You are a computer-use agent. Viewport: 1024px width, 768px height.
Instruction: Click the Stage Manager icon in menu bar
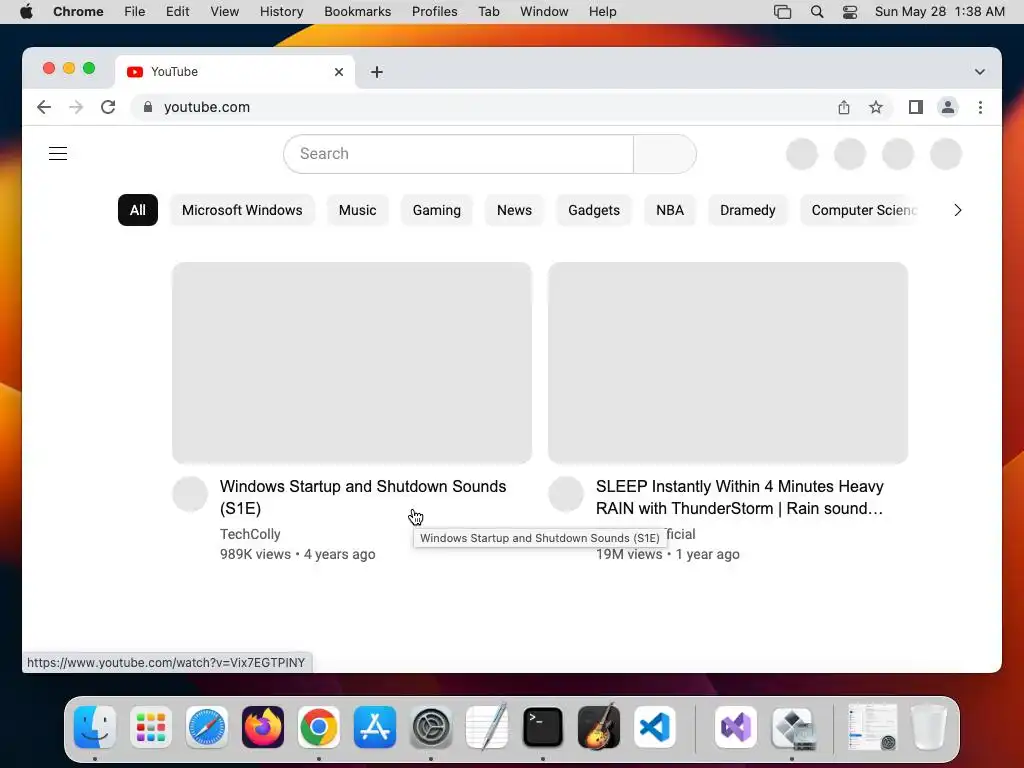(x=782, y=12)
